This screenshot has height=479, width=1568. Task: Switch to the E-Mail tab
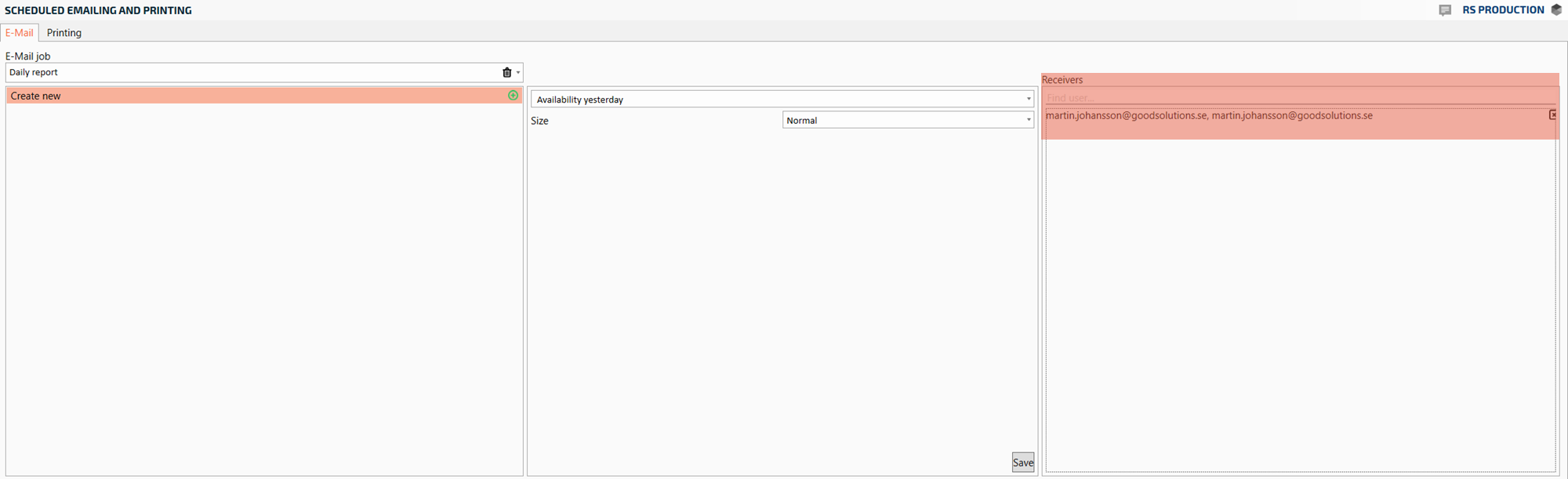(x=20, y=33)
